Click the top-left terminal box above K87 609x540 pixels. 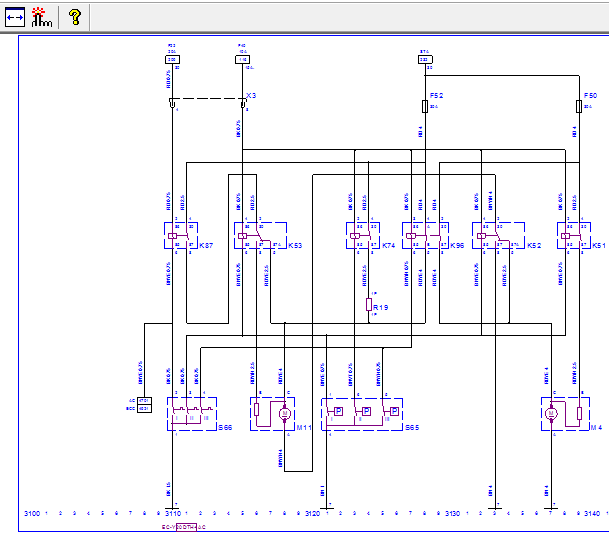pyautogui.click(x=172, y=59)
